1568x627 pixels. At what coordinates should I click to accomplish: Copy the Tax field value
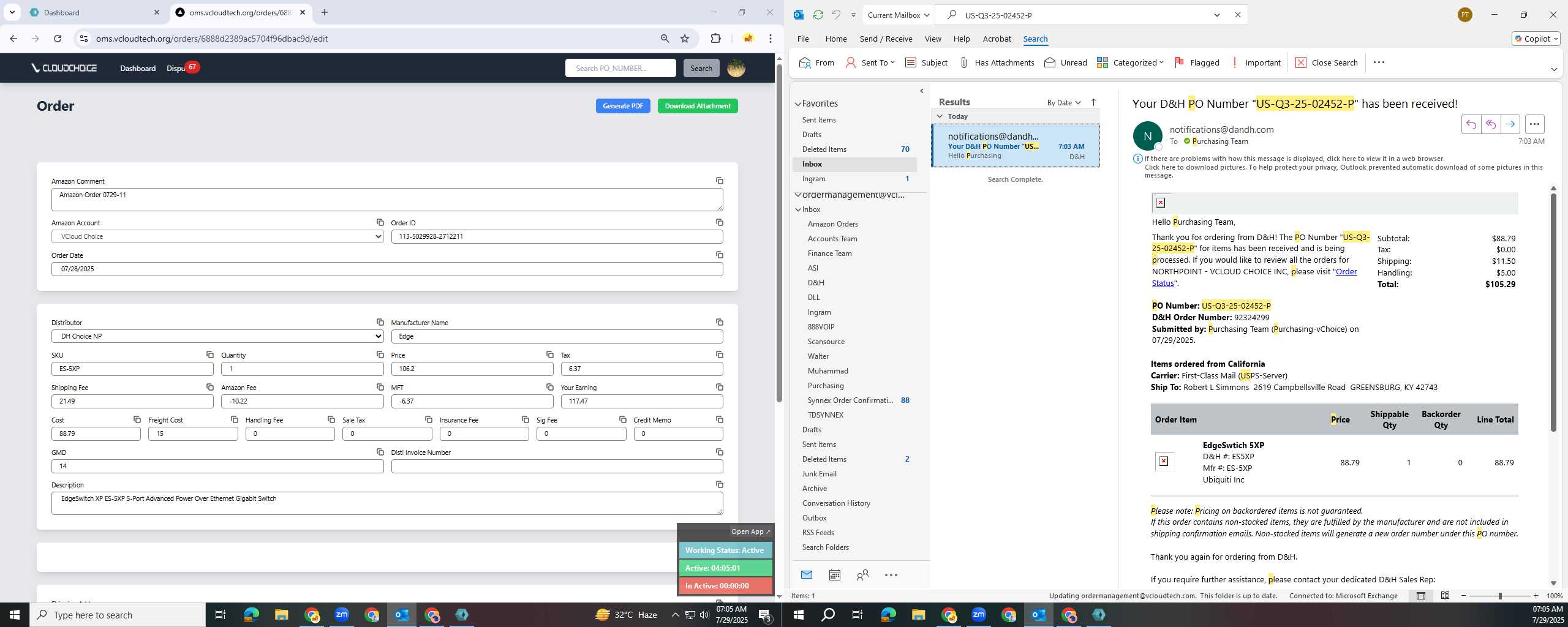click(720, 355)
